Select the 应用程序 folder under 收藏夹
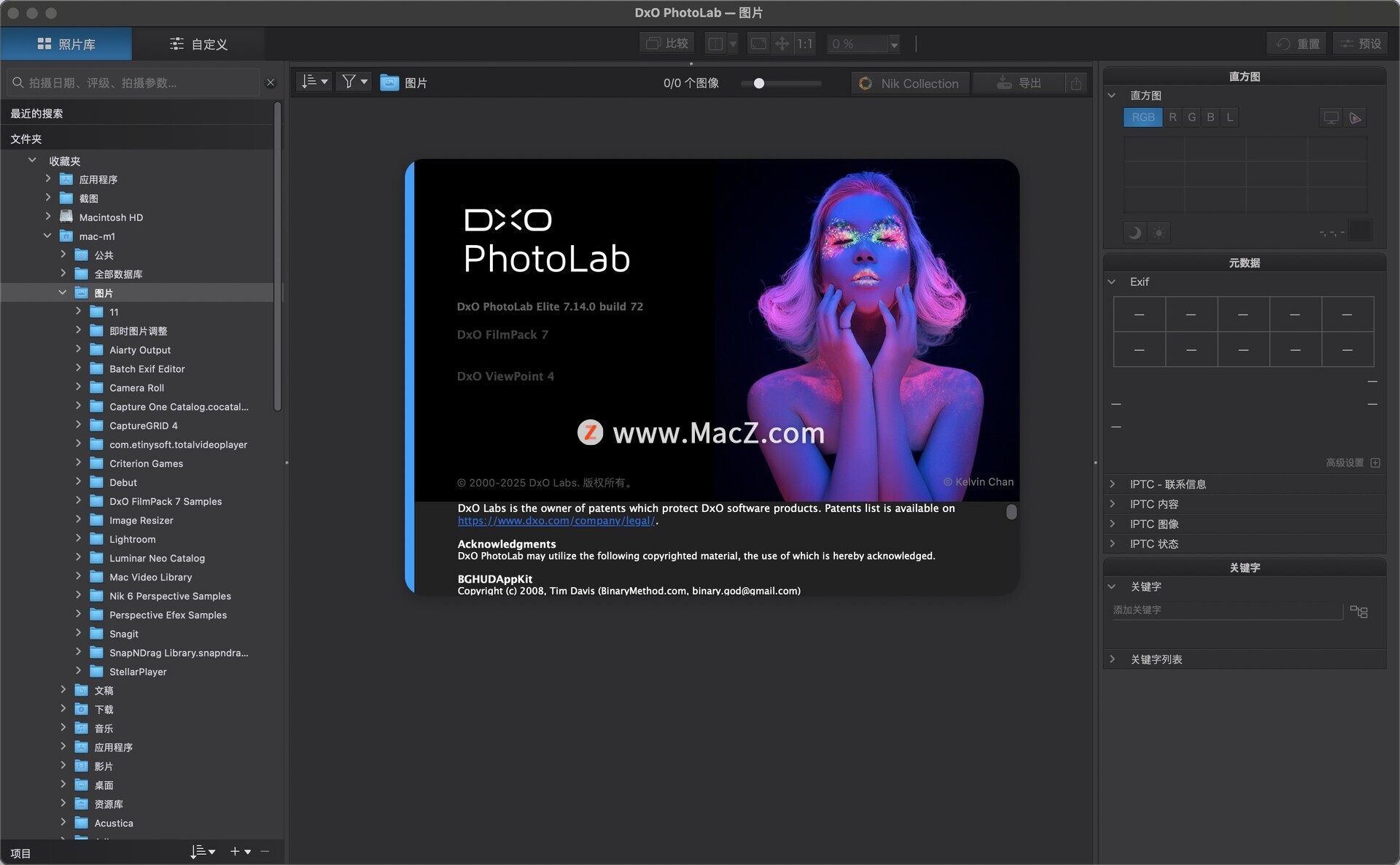1400x865 pixels. 98,179
